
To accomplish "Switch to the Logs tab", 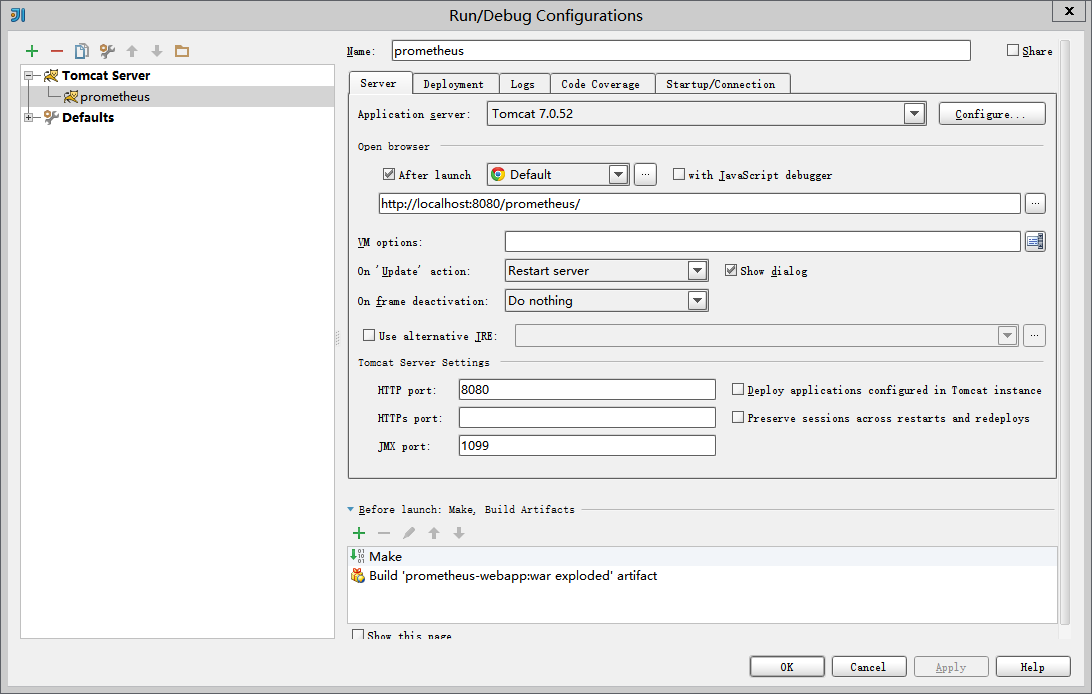I will point(524,84).
